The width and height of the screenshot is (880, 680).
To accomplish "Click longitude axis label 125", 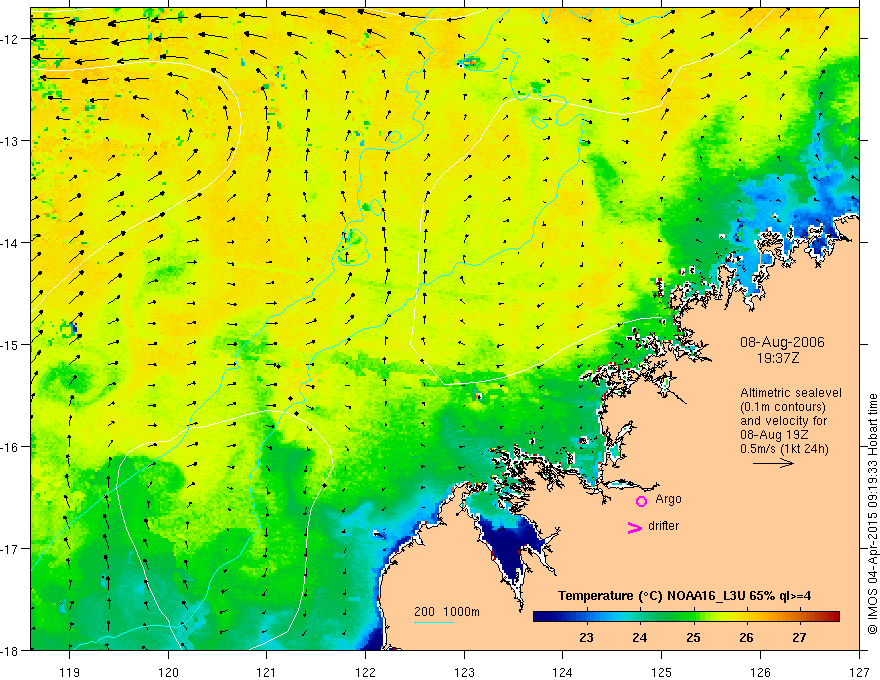I will (x=661, y=672).
